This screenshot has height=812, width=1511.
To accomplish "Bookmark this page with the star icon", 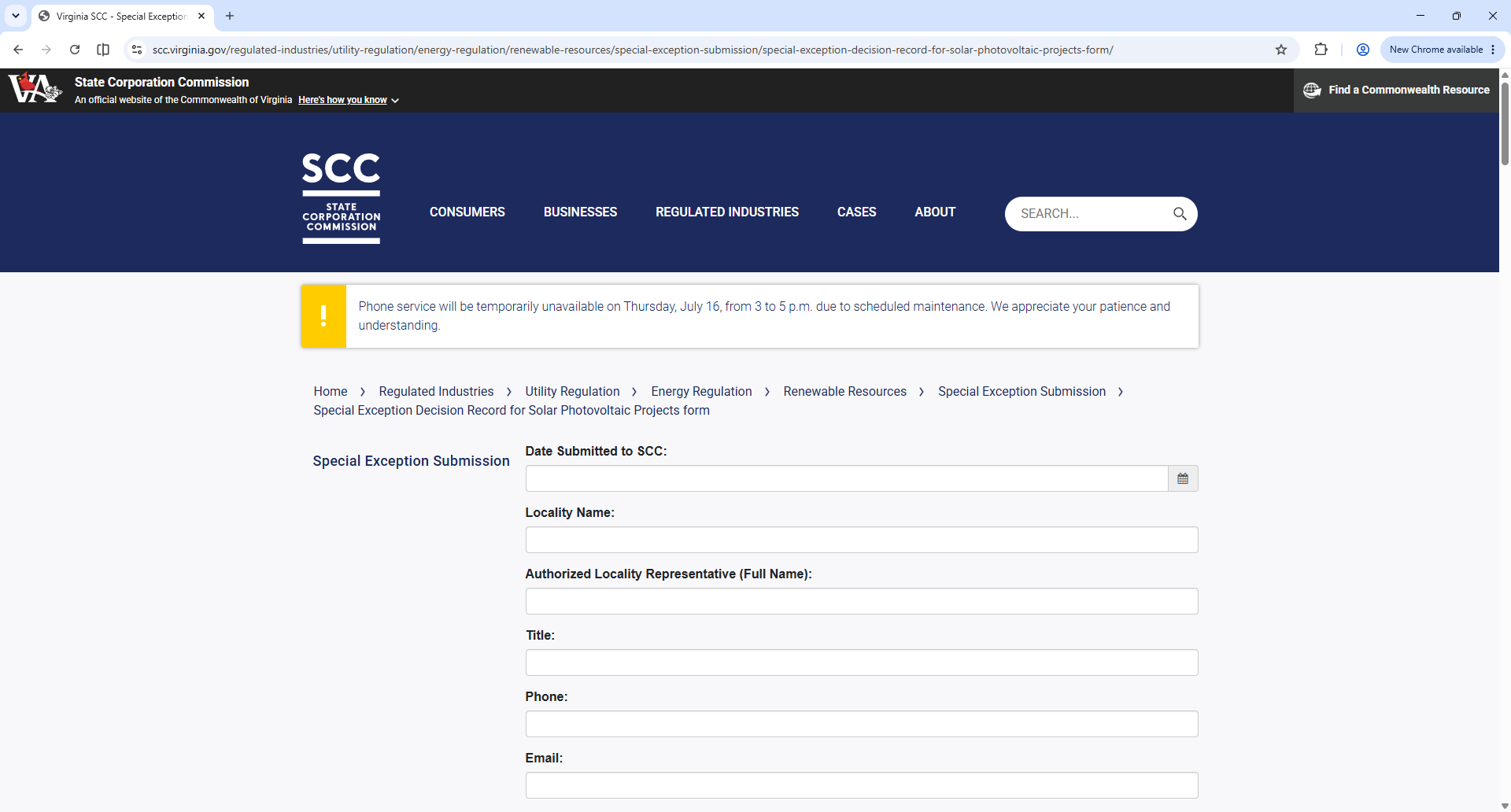I will point(1281,50).
